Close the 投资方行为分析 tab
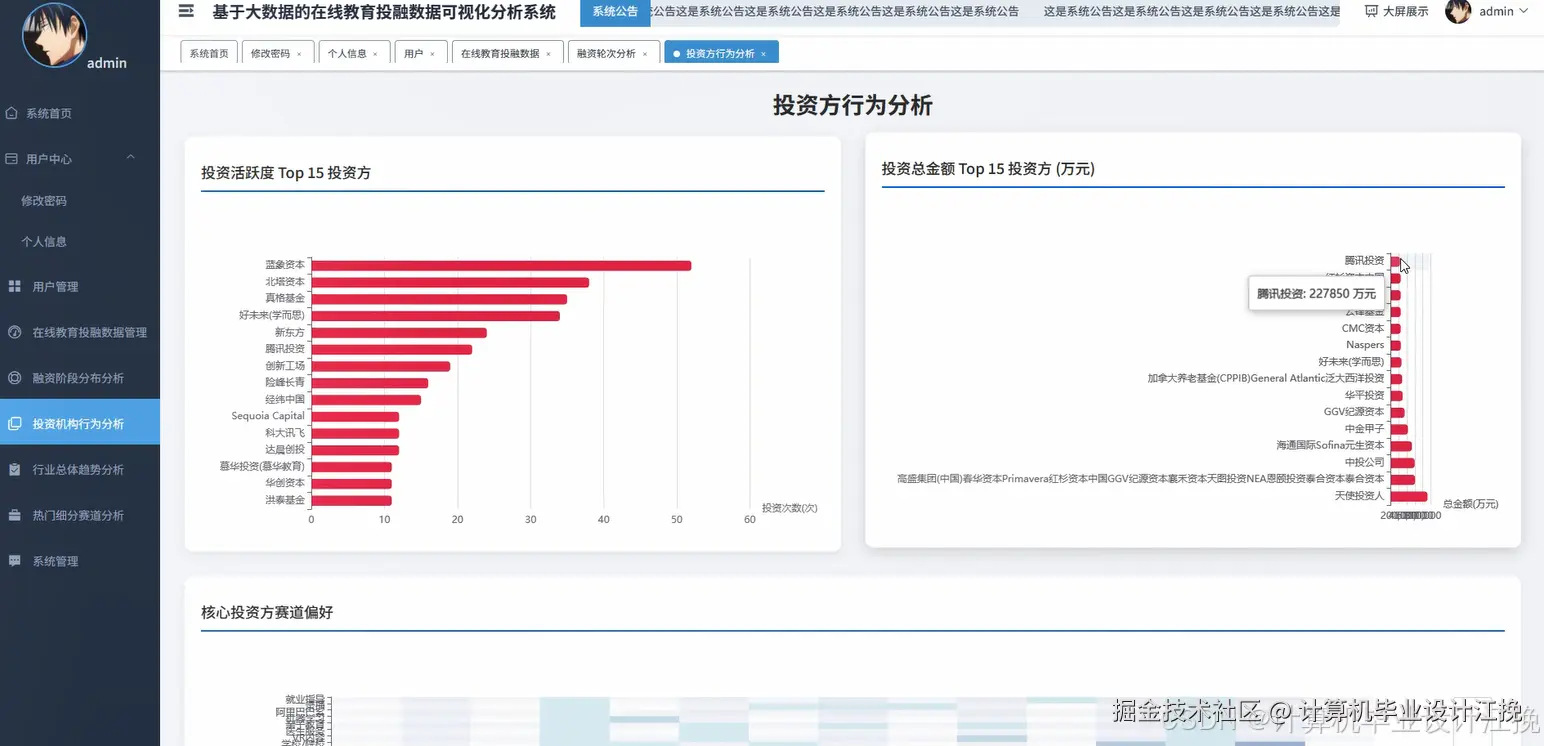1544x746 pixels. 763,54
